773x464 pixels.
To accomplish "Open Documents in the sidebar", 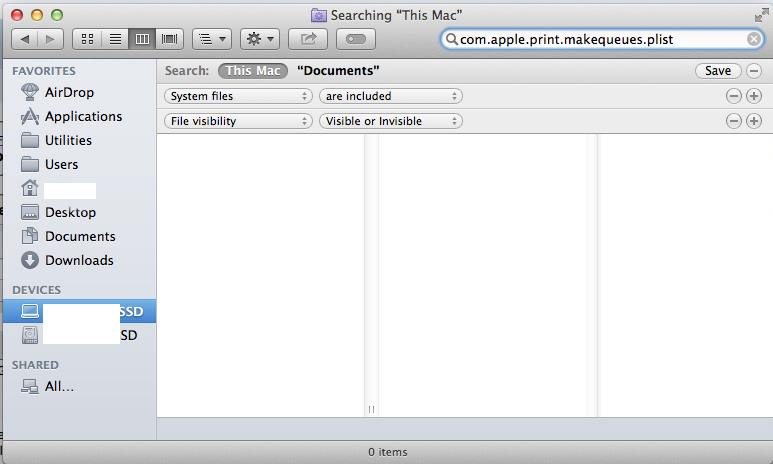I will pos(68,236).
